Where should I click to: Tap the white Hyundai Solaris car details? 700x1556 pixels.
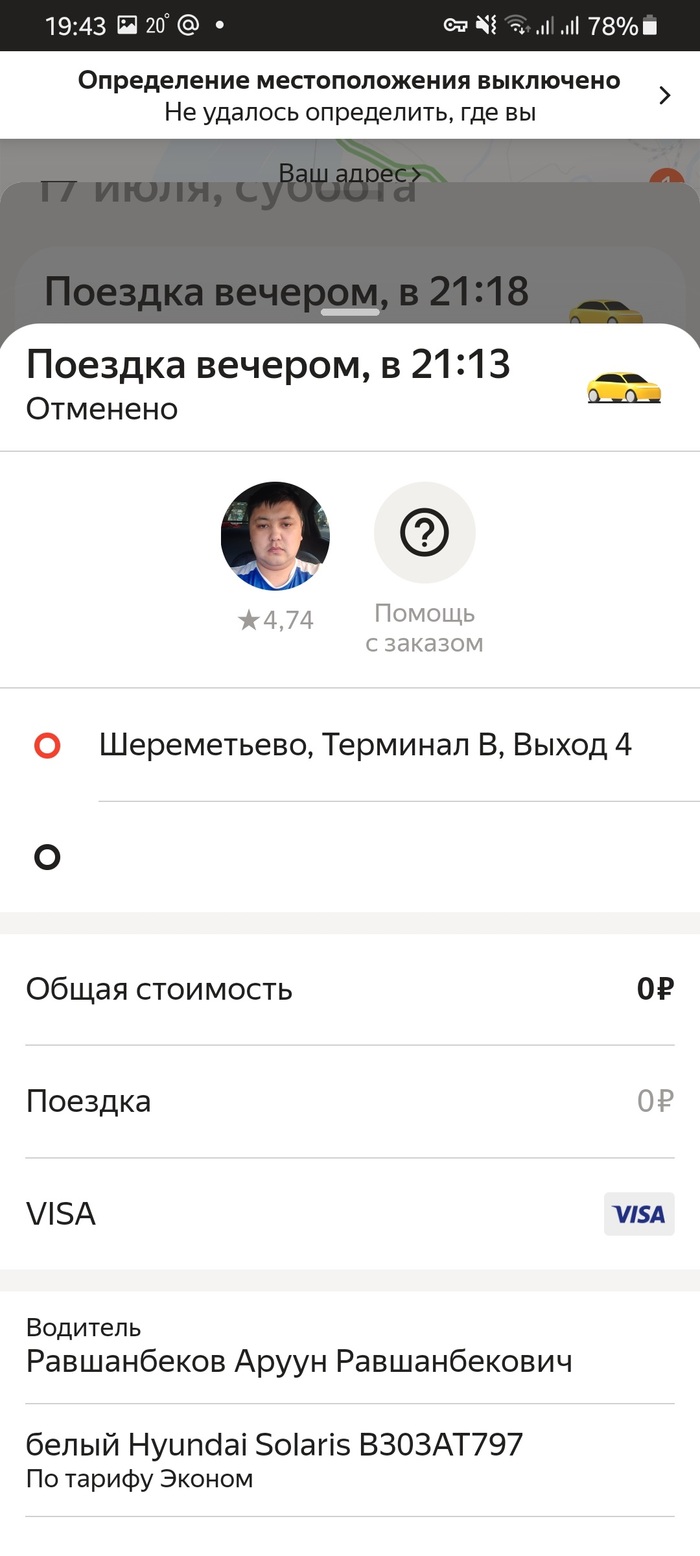tap(274, 1444)
